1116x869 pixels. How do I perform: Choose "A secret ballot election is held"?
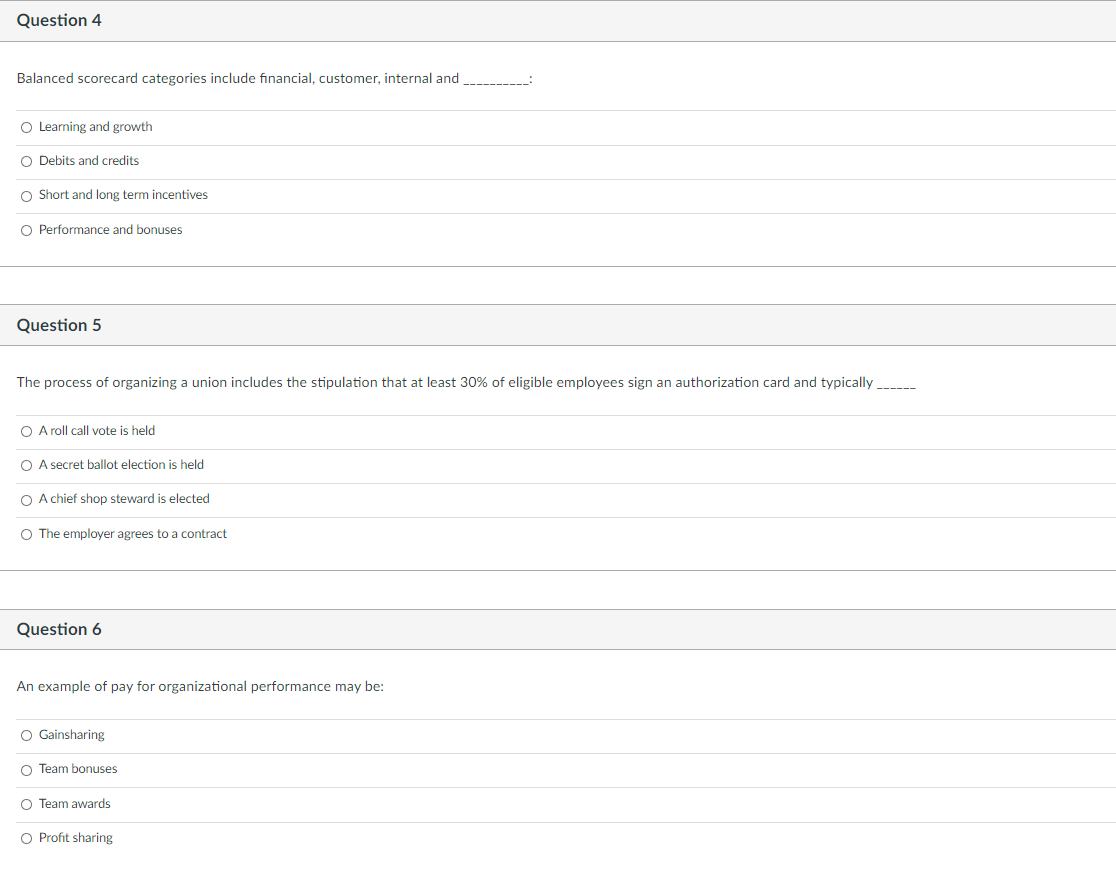coord(26,465)
